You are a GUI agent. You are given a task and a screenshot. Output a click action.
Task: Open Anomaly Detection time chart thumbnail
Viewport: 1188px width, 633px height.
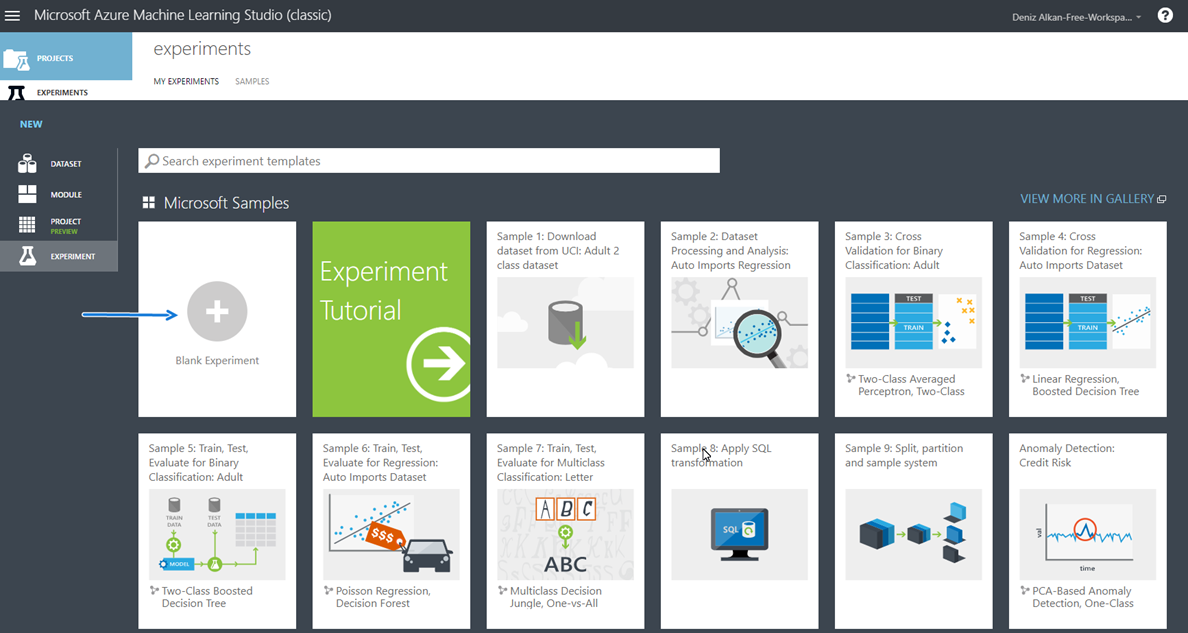point(1087,534)
